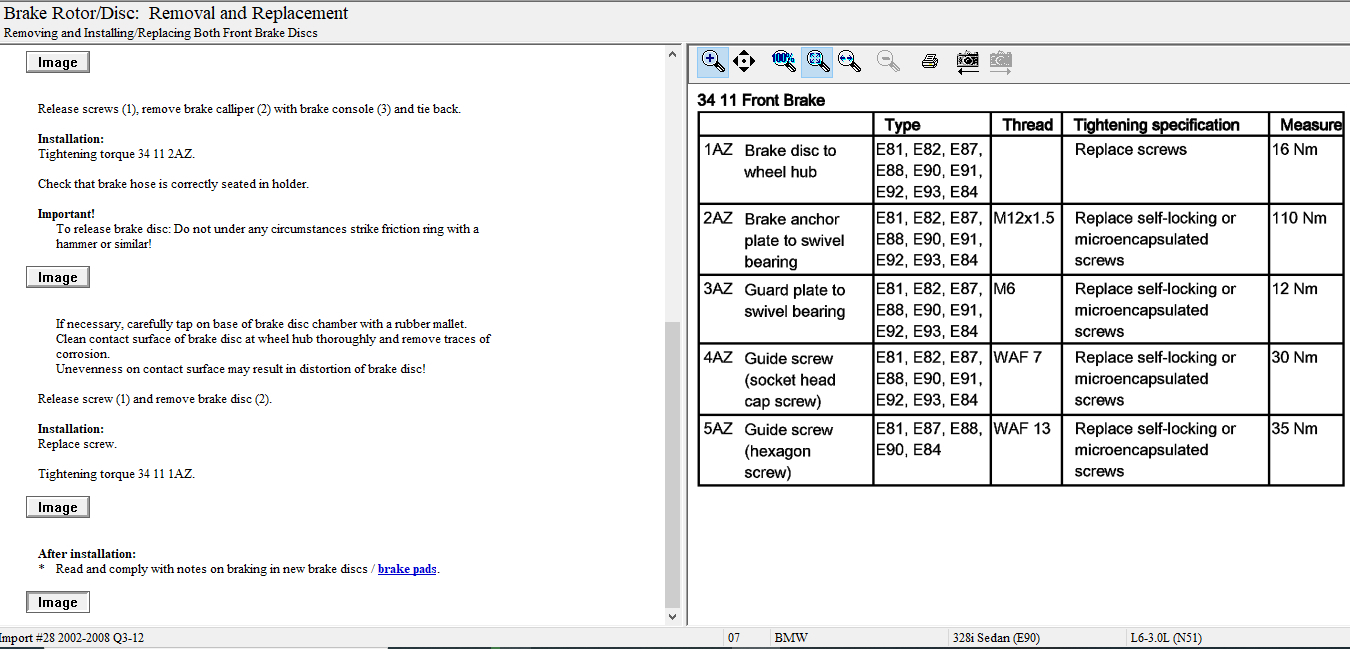Select the pan arrows tool
1350x649 pixels.
(x=744, y=61)
